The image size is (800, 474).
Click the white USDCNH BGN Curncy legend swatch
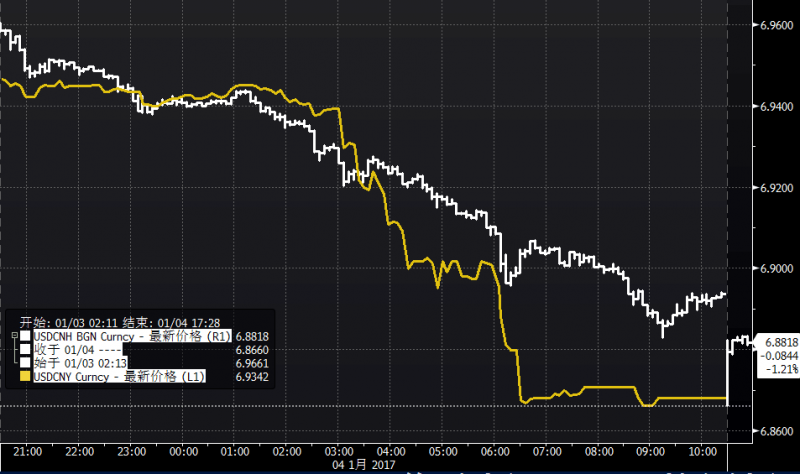click(26, 338)
